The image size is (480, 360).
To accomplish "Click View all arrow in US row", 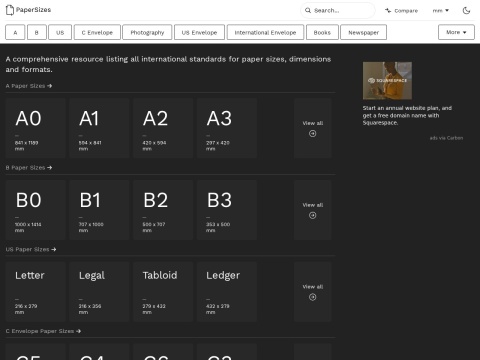I will click(313, 297).
